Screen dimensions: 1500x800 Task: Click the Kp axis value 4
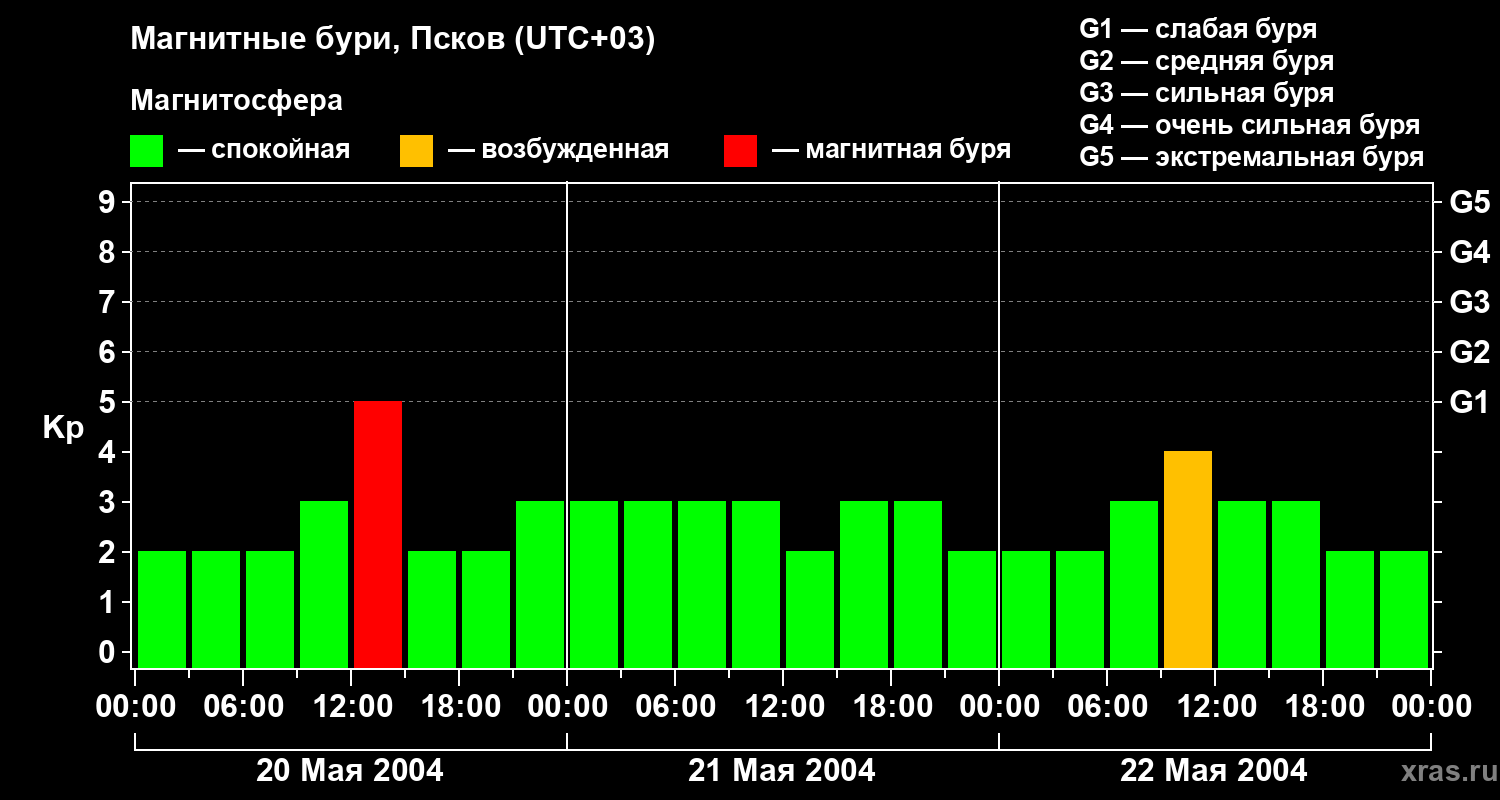[109, 452]
